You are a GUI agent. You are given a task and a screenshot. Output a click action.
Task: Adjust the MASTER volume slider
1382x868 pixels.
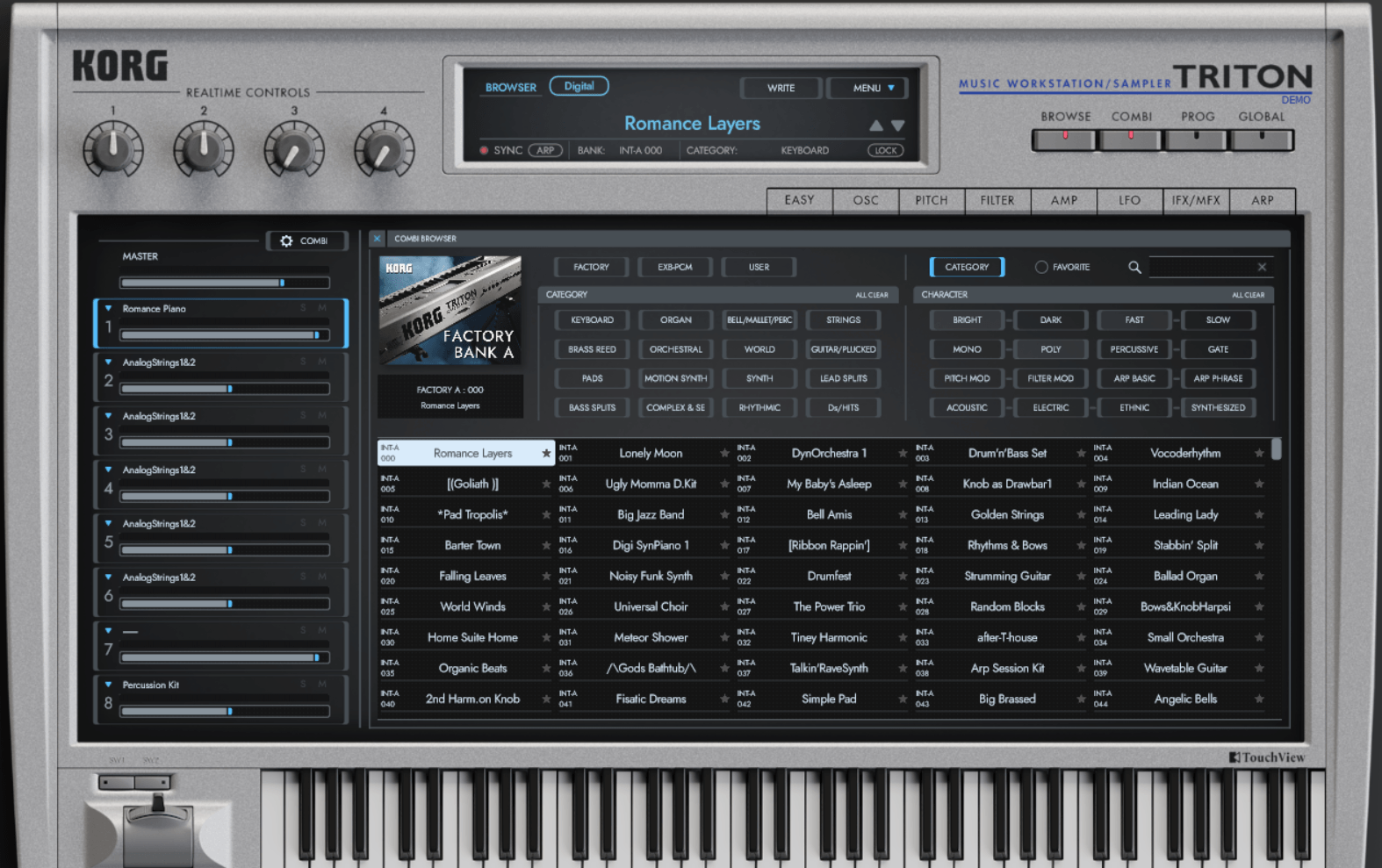pos(225,283)
